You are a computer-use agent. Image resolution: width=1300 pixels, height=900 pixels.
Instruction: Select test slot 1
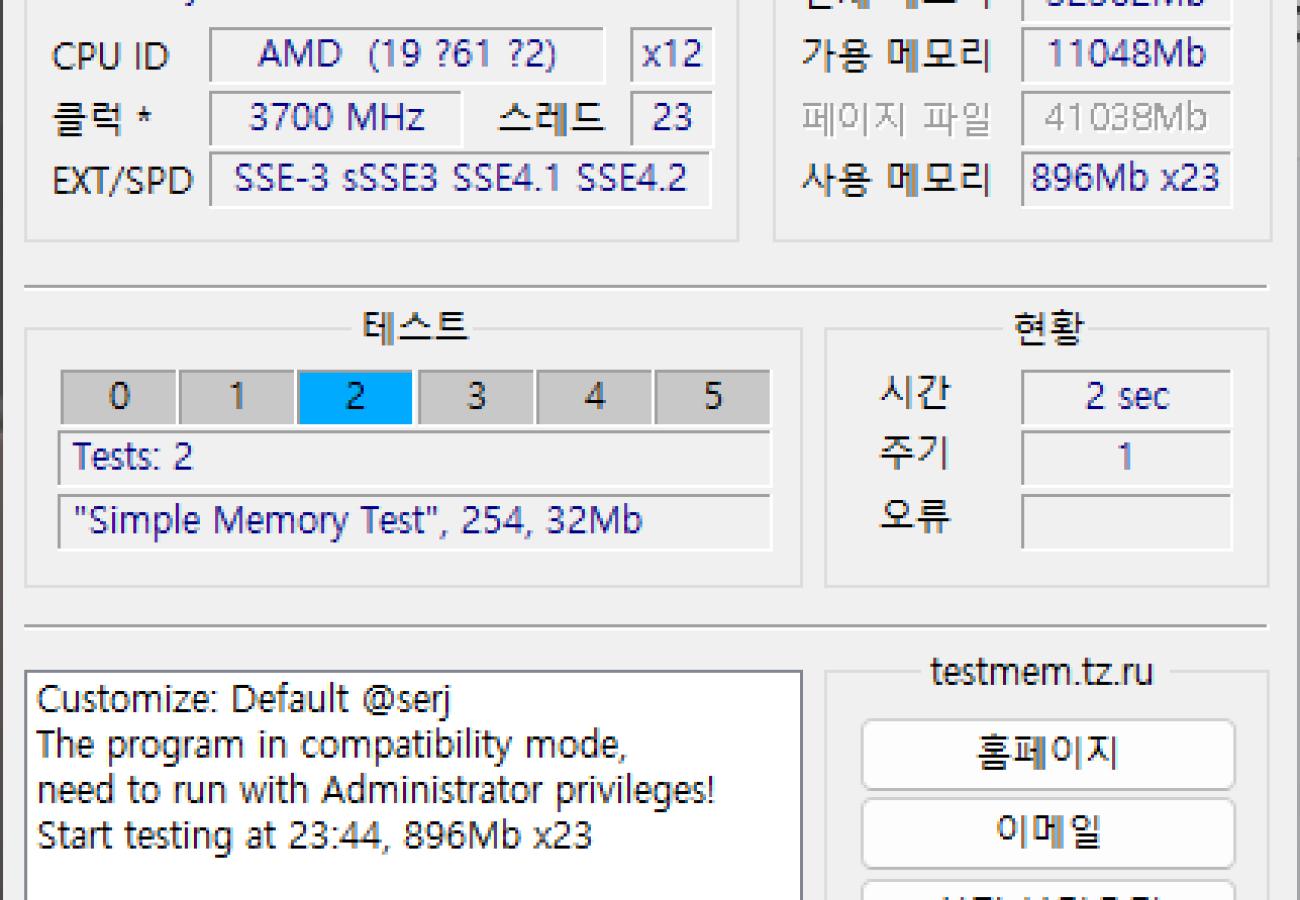click(x=237, y=396)
